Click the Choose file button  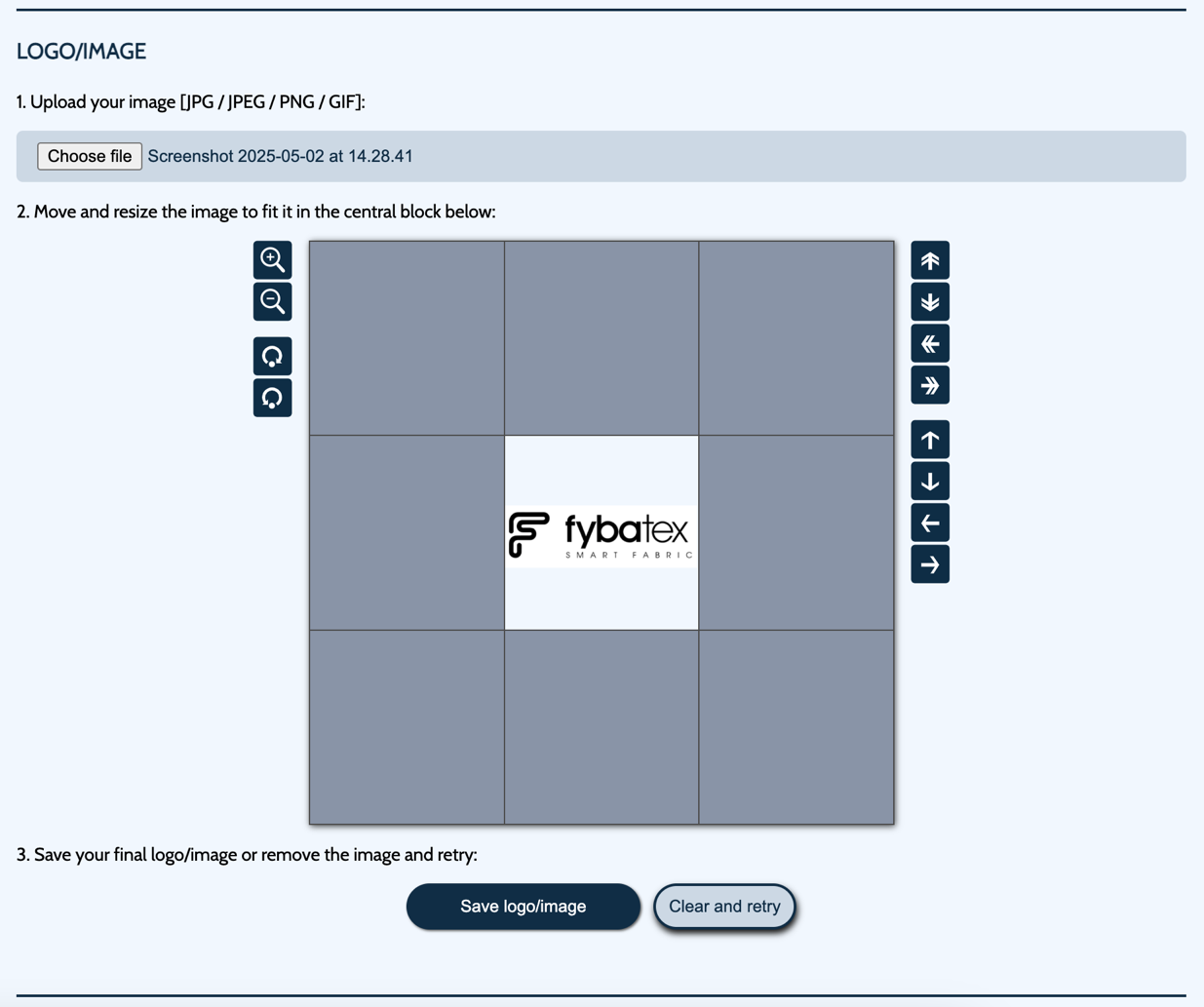point(90,156)
